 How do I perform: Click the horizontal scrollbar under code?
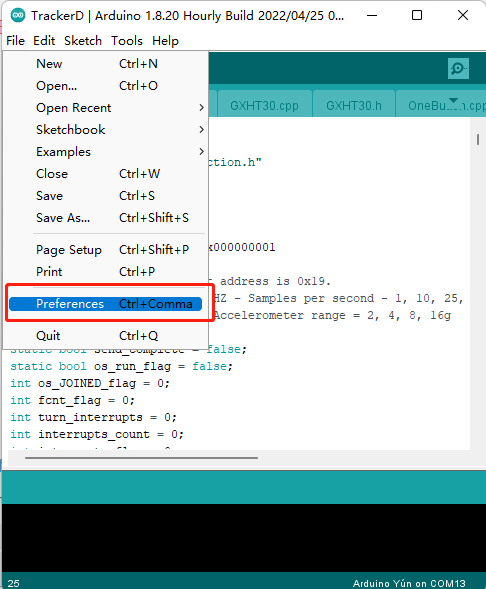(x=141, y=458)
